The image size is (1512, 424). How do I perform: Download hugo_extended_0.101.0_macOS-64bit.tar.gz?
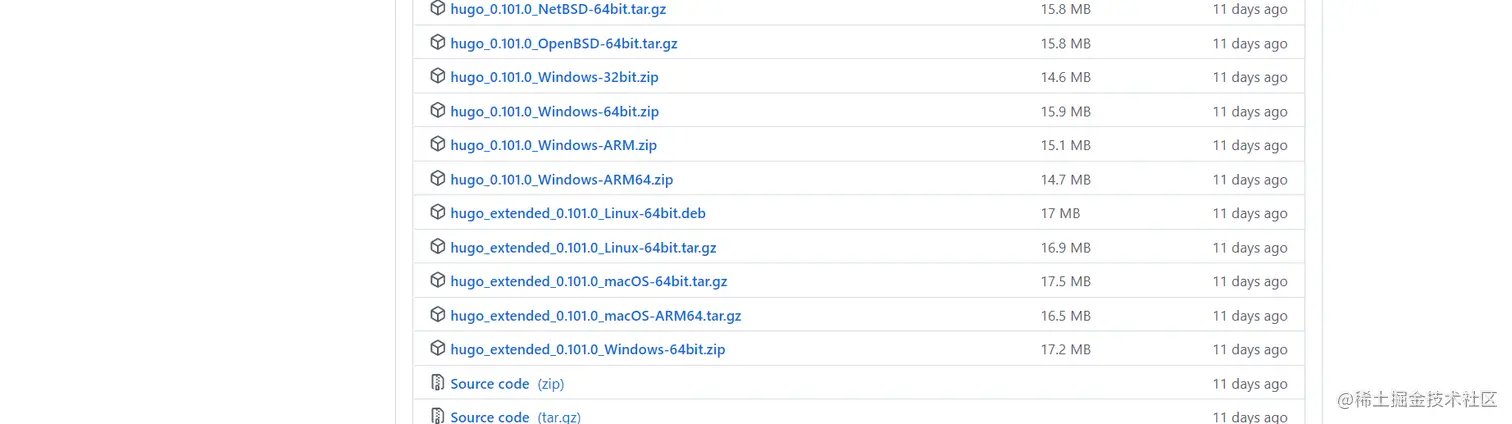pyautogui.click(x=589, y=281)
